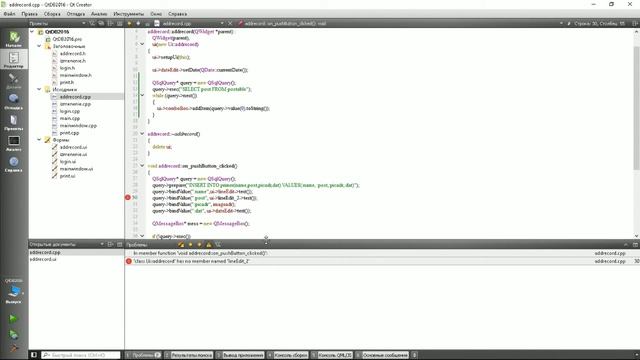The image size is (640, 360).
Task: Close the Projects side panel
Action: pyautogui.click(x=119, y=24)
